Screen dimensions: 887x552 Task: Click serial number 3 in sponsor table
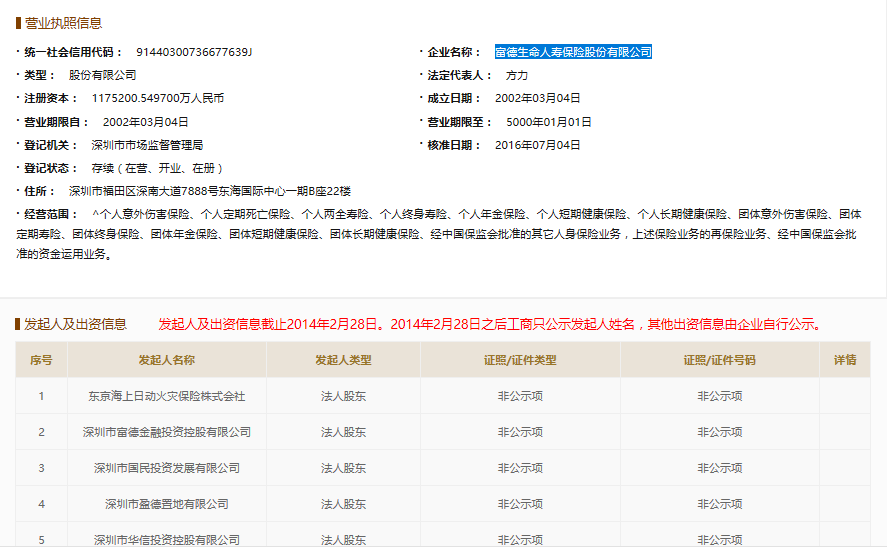pos(41,468)
